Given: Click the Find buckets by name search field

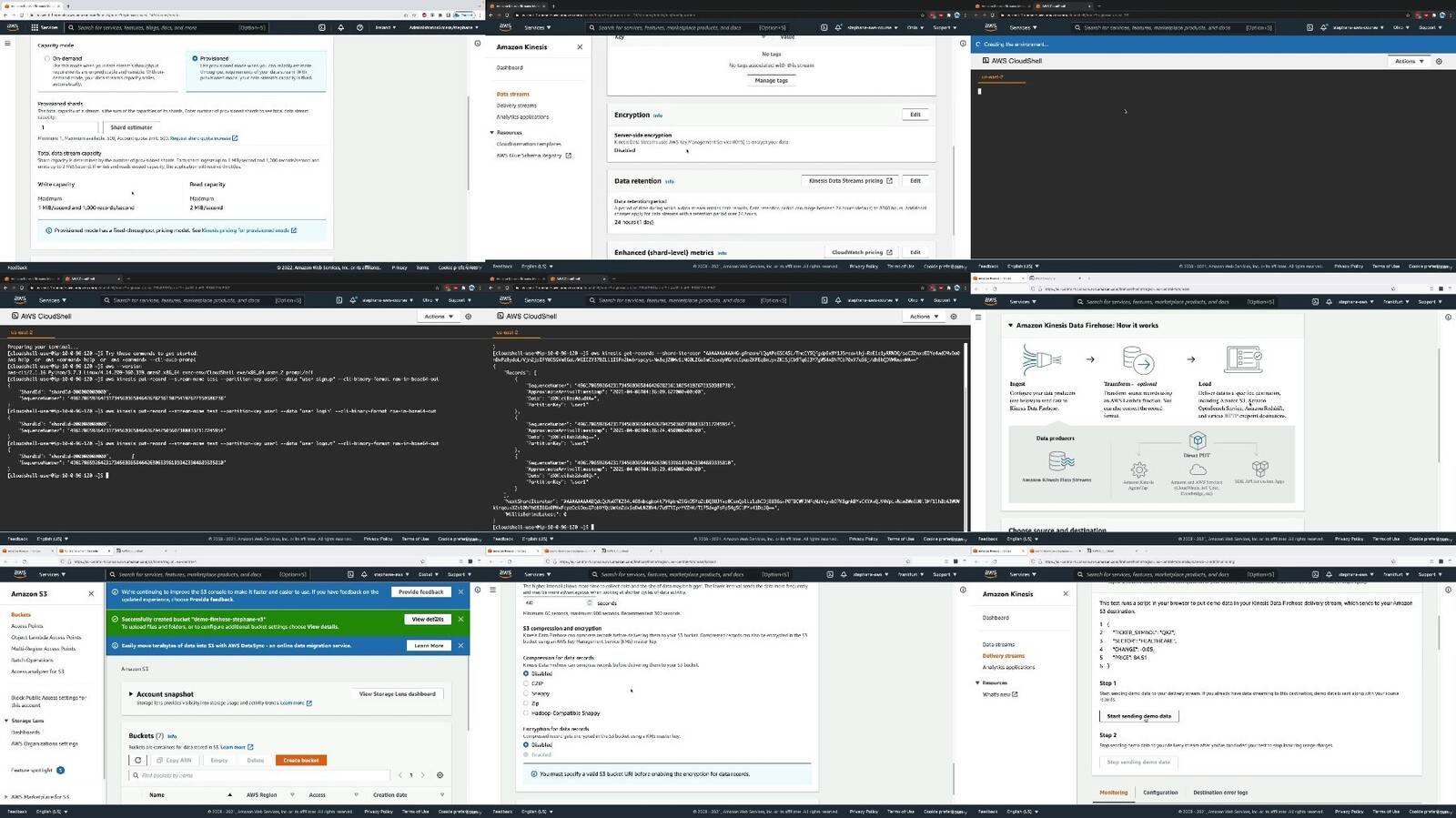Looking at the screenshot, I should click(261, 775).
